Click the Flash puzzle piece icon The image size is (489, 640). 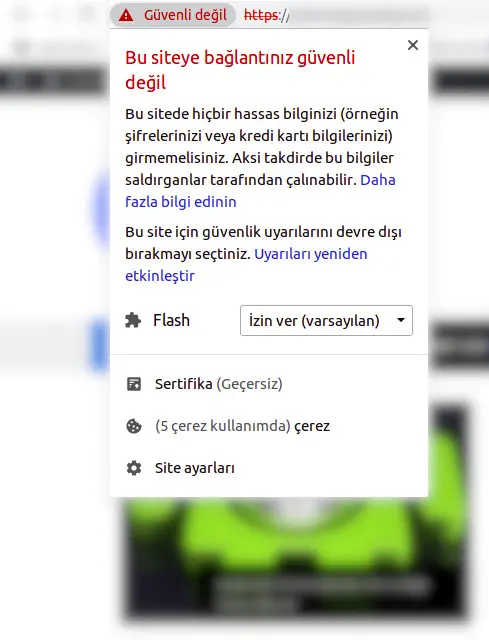[133, 320]
